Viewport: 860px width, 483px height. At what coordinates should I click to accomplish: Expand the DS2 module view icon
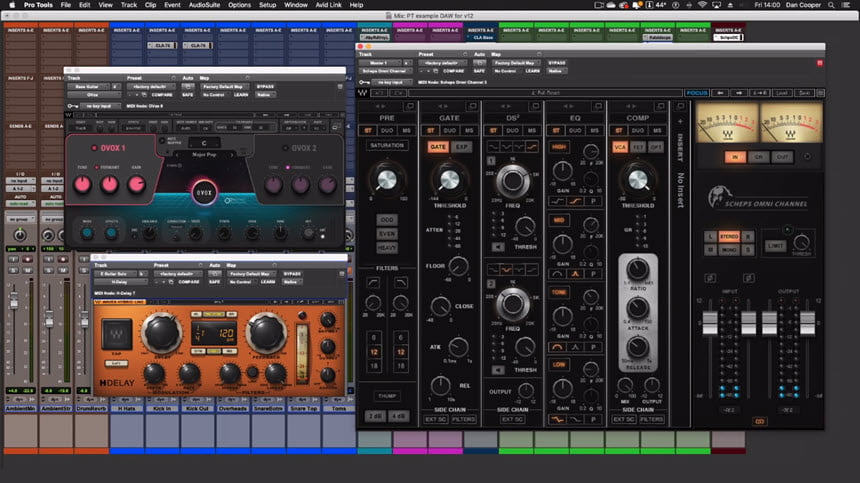click(535, 106)
